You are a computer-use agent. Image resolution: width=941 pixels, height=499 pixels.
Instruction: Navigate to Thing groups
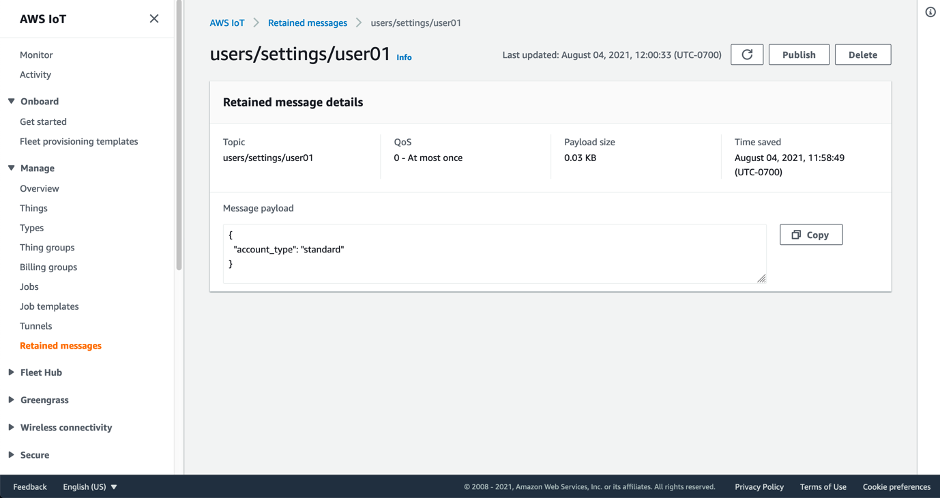click(47, 247)
